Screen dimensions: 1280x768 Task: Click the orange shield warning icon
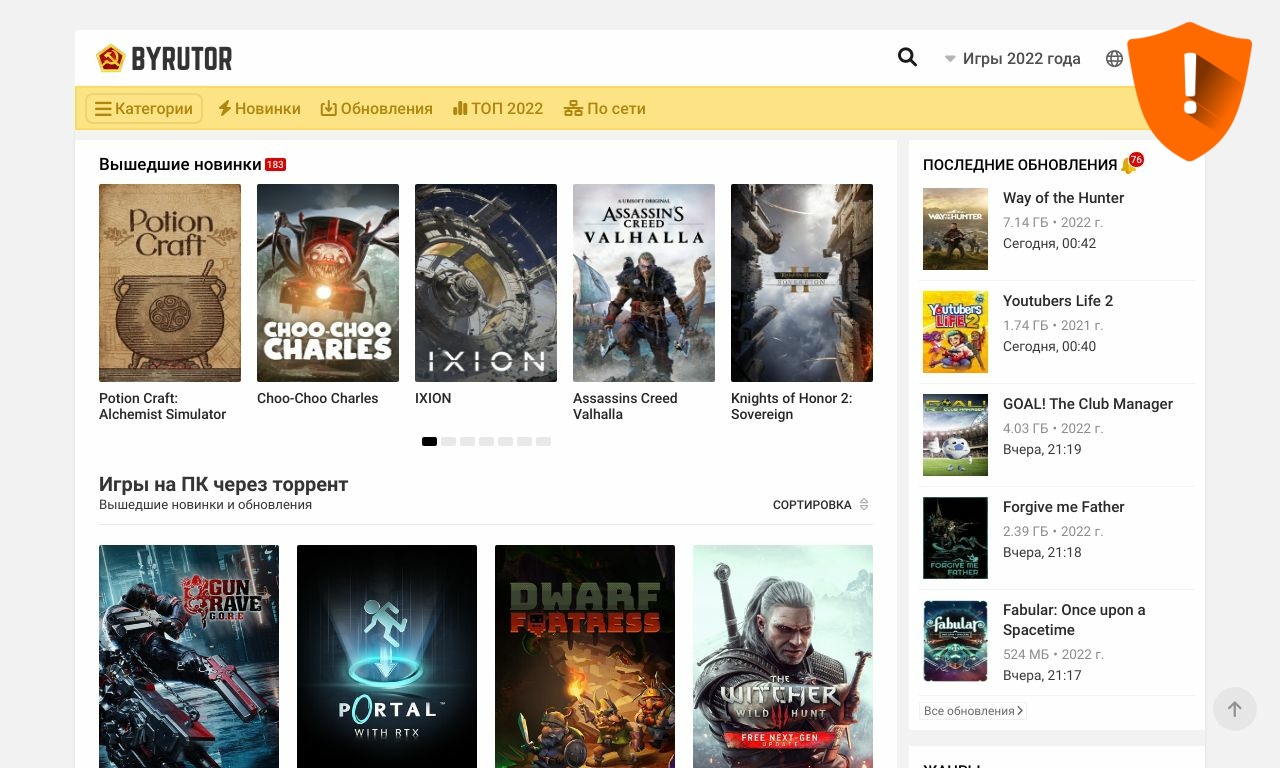(x=1189, y=90)
